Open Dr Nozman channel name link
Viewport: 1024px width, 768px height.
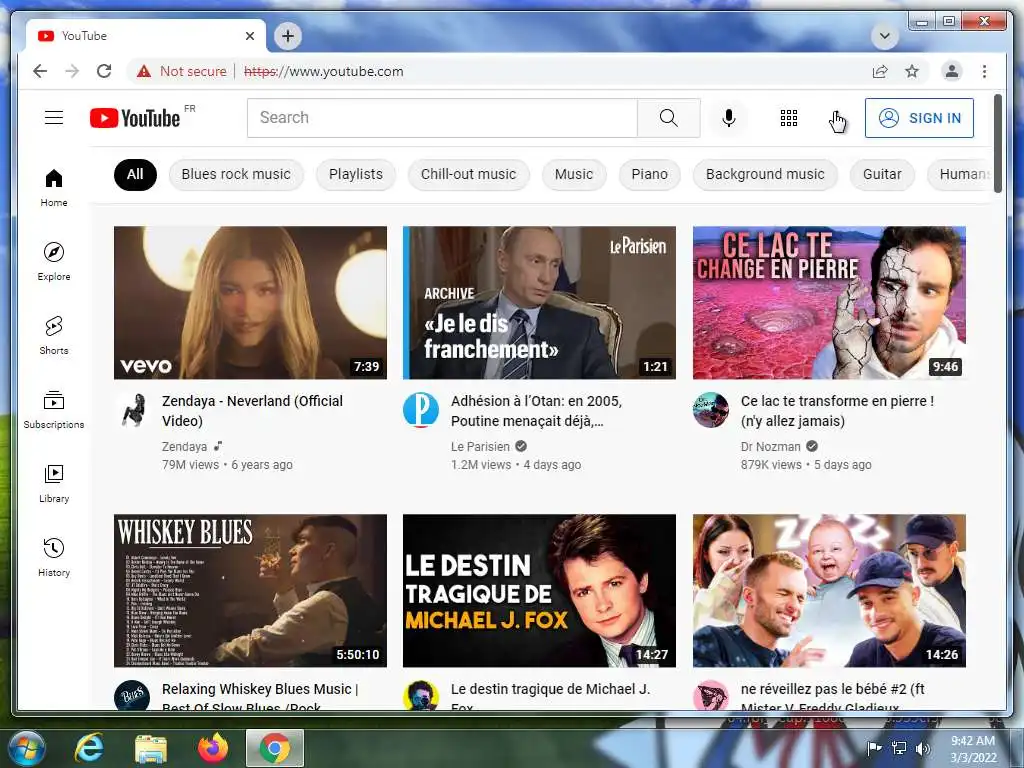(x=770, y=447)
